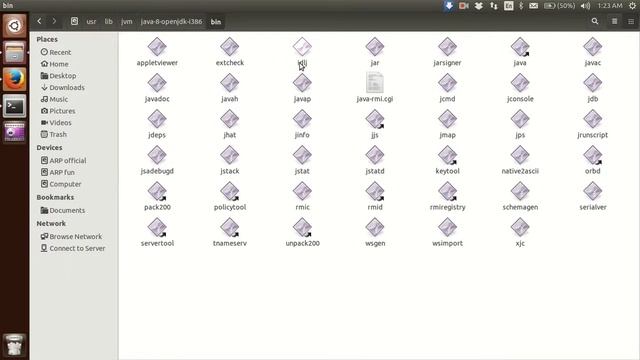640x360 pixels.
Task: Select the jhat file icon
Action: [x=229, y=119]
